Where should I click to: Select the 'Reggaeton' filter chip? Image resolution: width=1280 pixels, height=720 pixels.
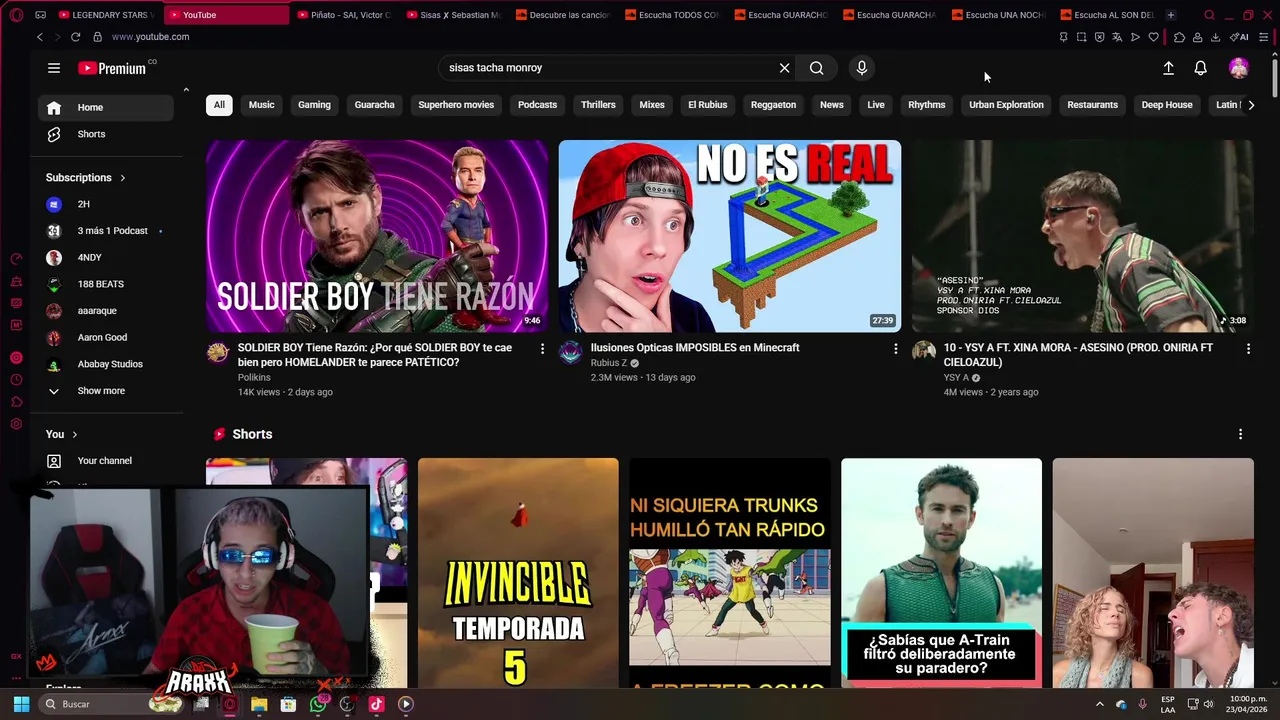pos(773,105)
